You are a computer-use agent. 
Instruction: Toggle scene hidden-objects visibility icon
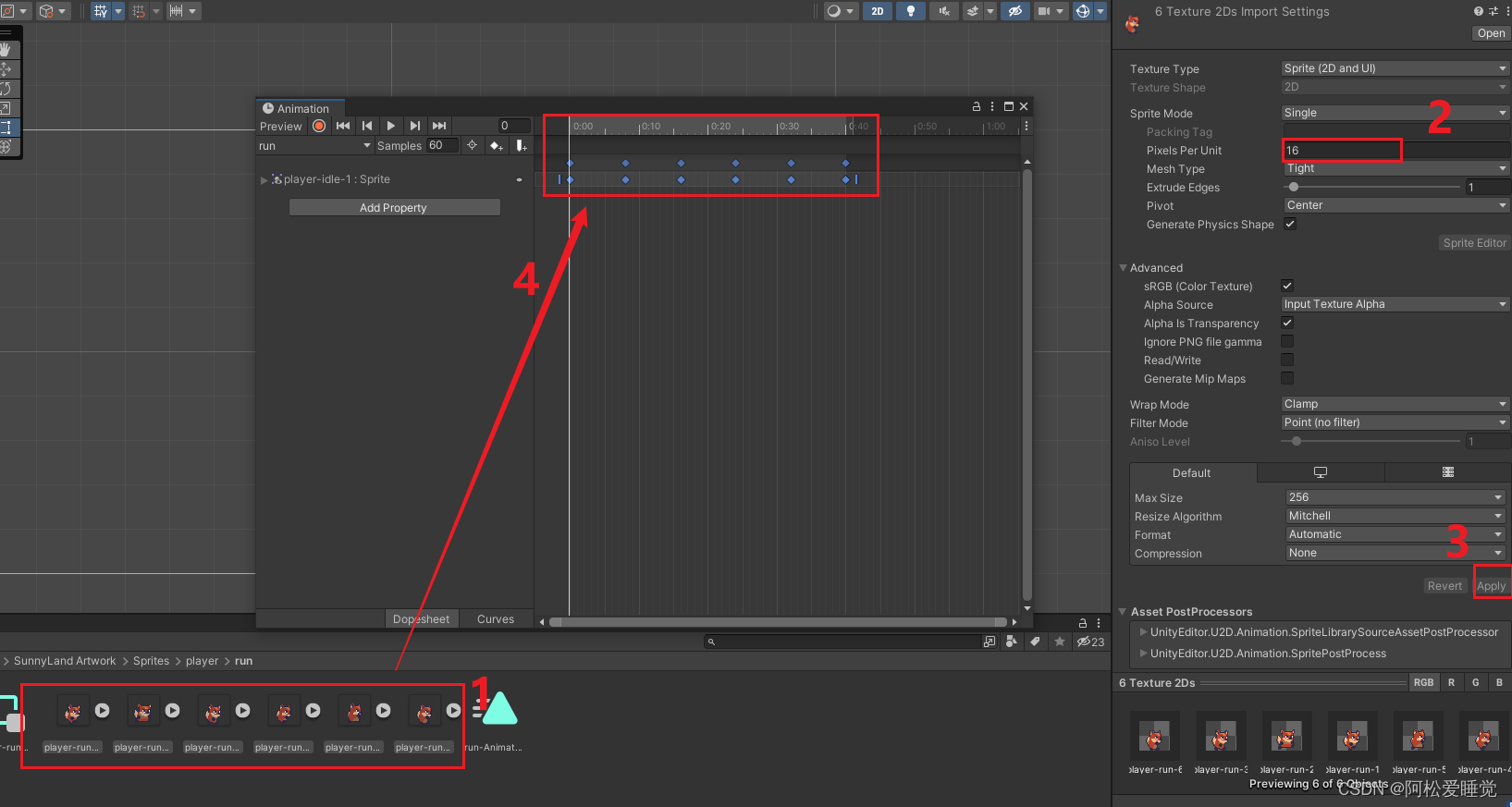click(1014, 11)
